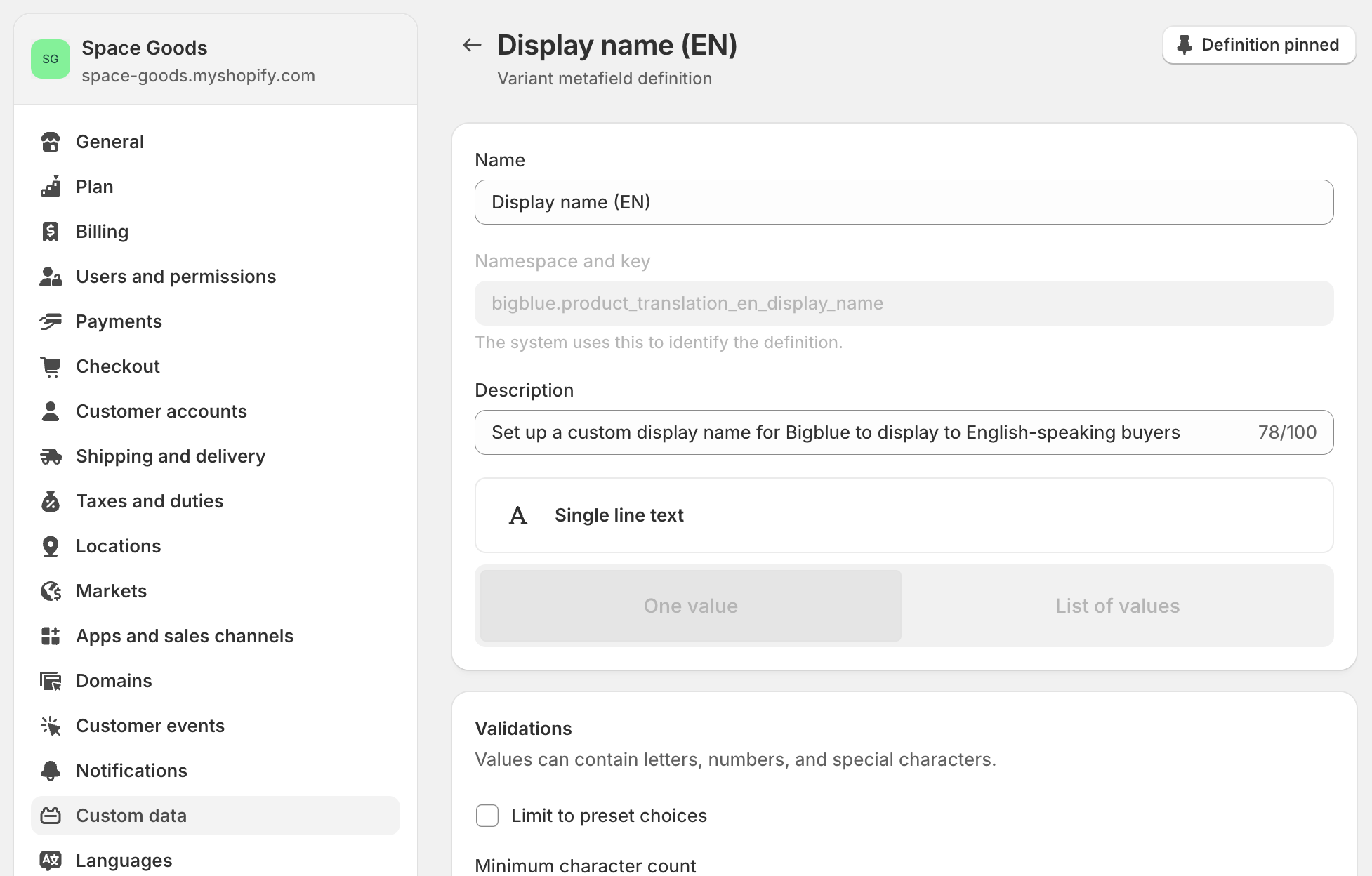
Task: Click the Markets globe icon
Action: (51, 591)
